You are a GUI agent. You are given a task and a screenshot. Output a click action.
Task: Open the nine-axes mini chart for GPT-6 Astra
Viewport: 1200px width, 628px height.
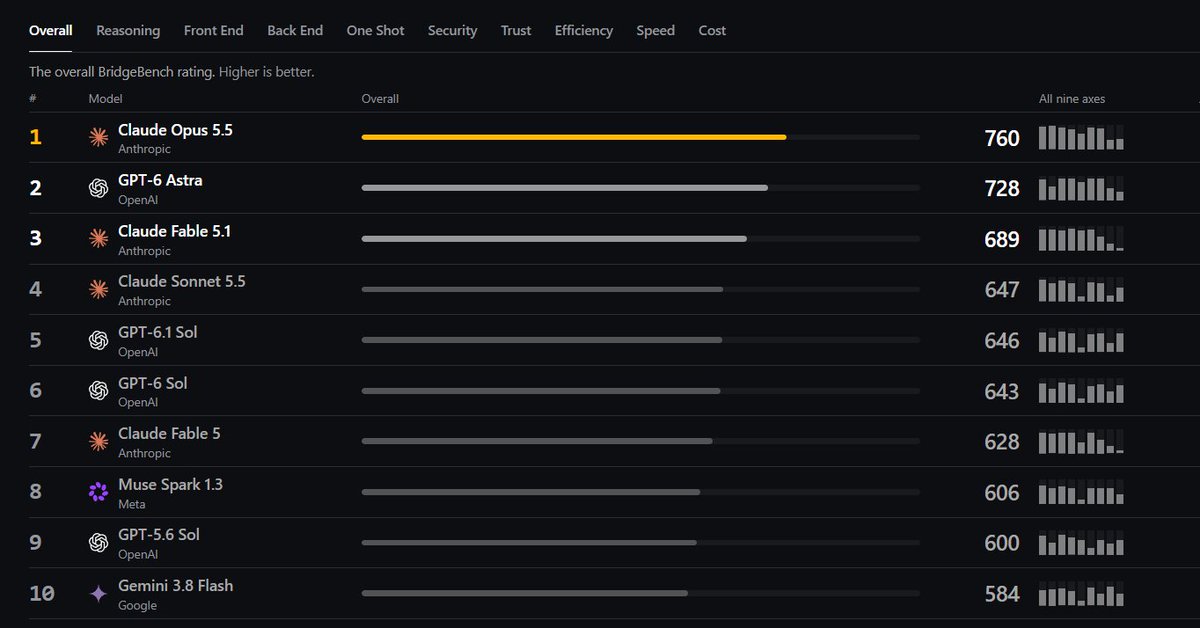pyautogui.click(x=1081, y=188)
